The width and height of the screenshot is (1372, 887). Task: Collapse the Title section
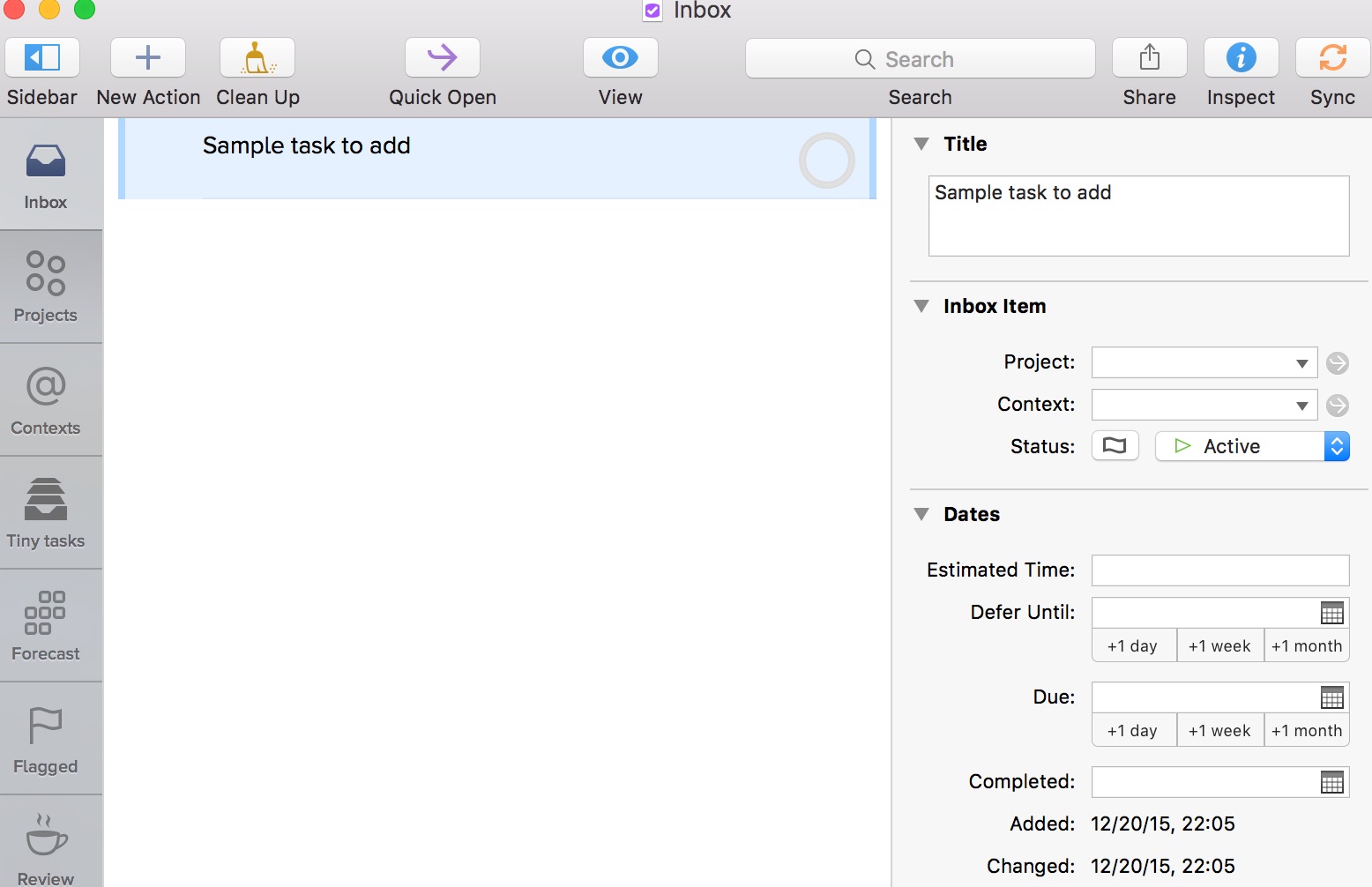point(921,144)
